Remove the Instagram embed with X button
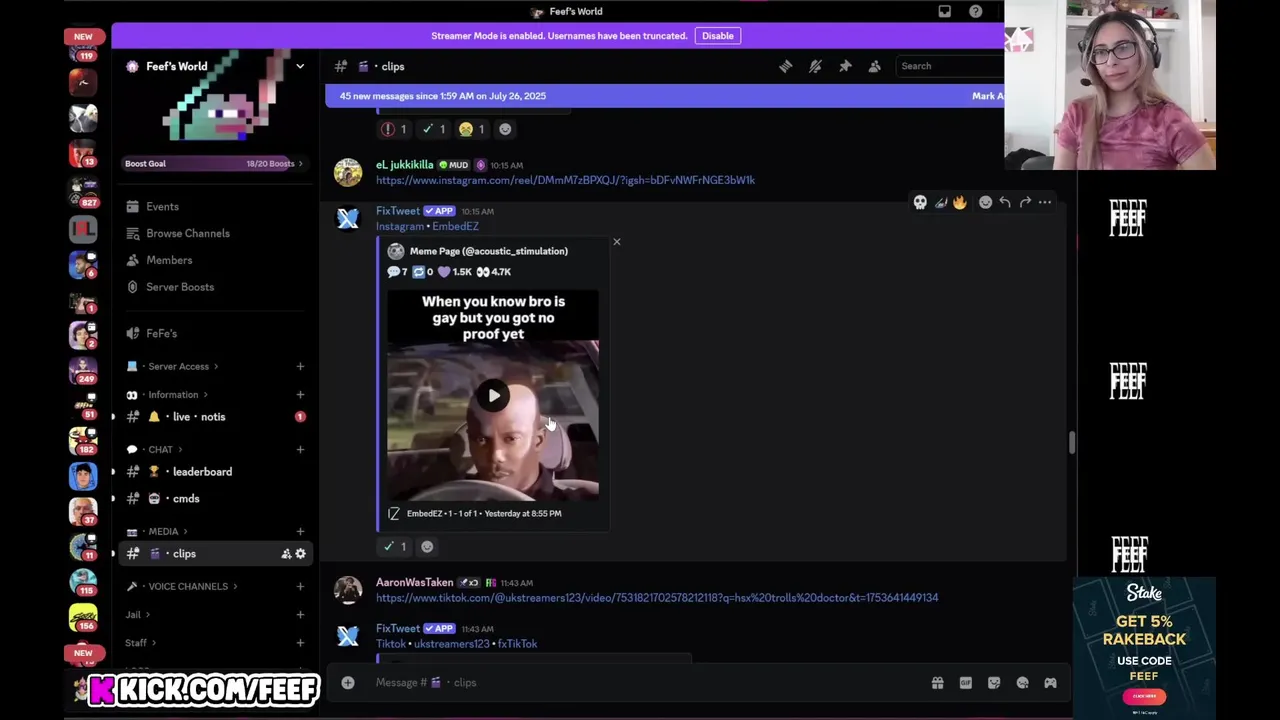 [x=616, y=242]
